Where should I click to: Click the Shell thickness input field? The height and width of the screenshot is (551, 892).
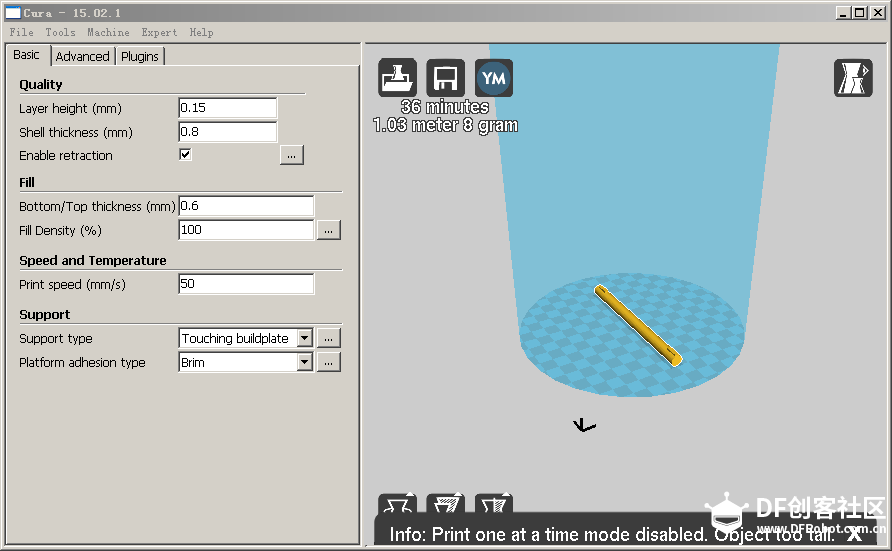(x=228, y=132)
